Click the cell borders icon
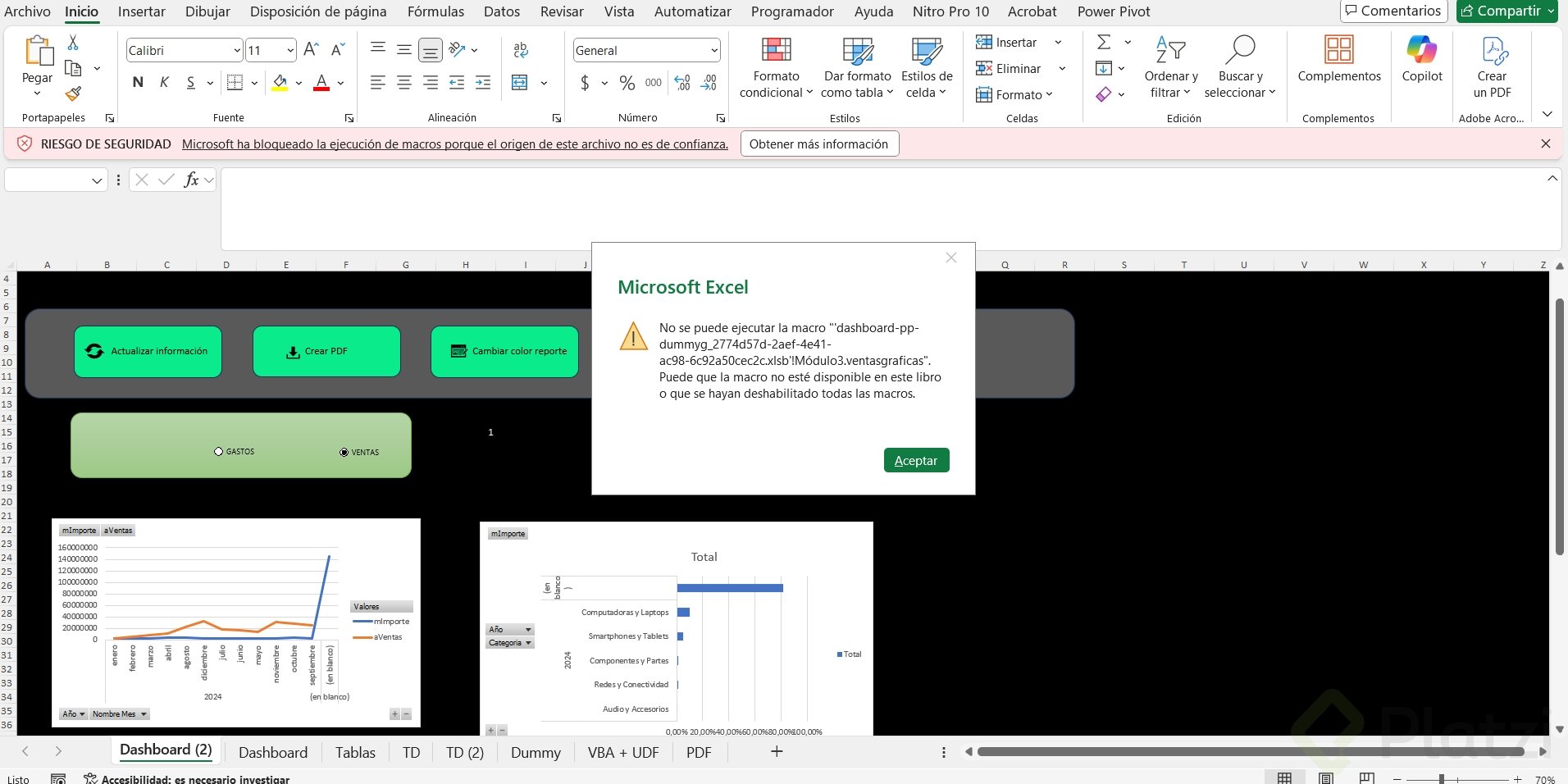1568x784 pixels. tap(235, 82)
